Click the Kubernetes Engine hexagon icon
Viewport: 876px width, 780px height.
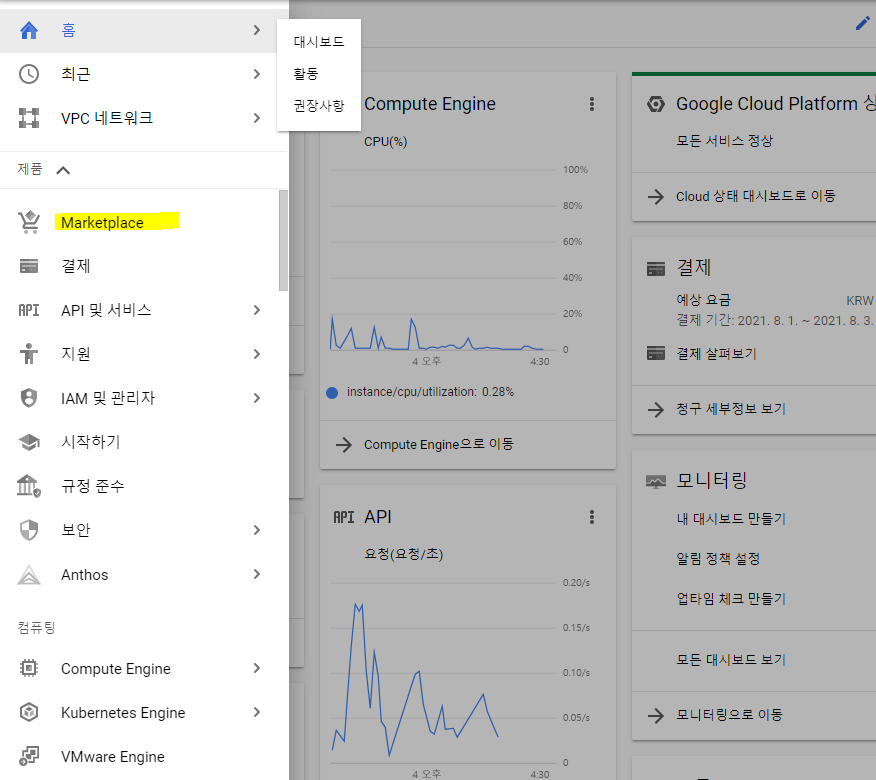[x=29, y=712]
